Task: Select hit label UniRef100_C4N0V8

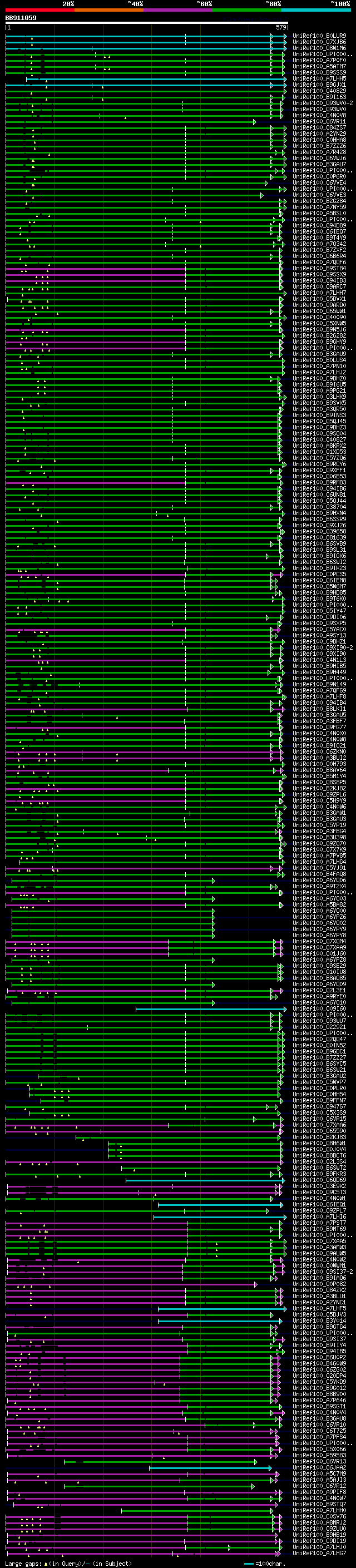Action: pos(319,116)
